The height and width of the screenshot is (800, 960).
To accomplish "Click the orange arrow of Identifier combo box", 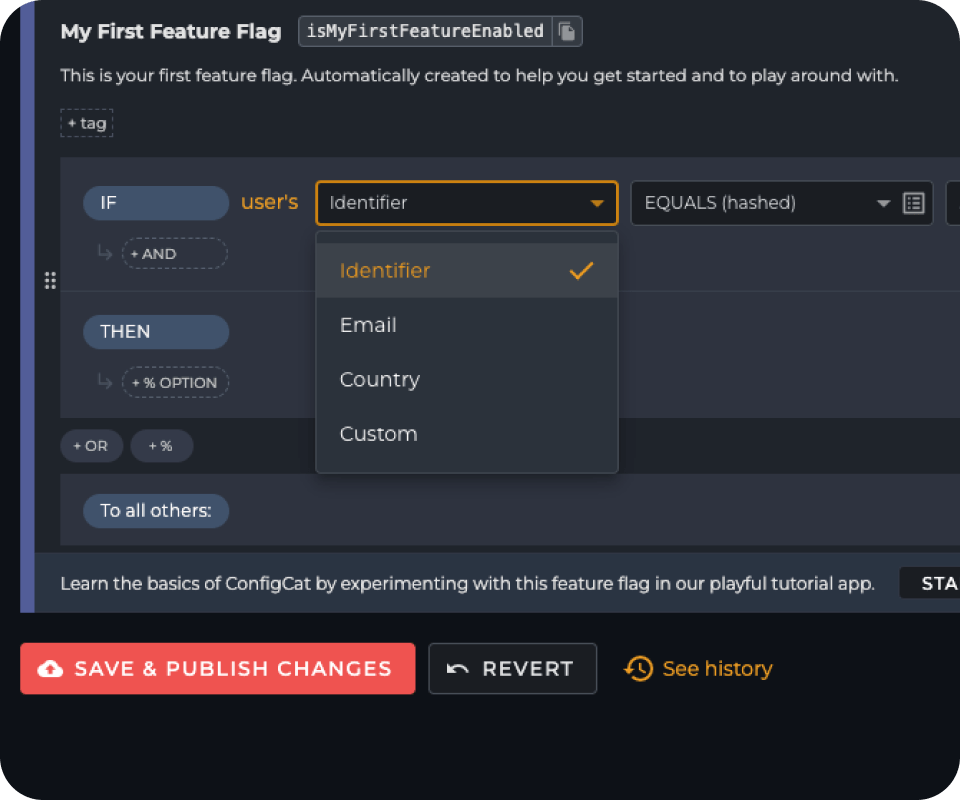I will click(597, 203).
